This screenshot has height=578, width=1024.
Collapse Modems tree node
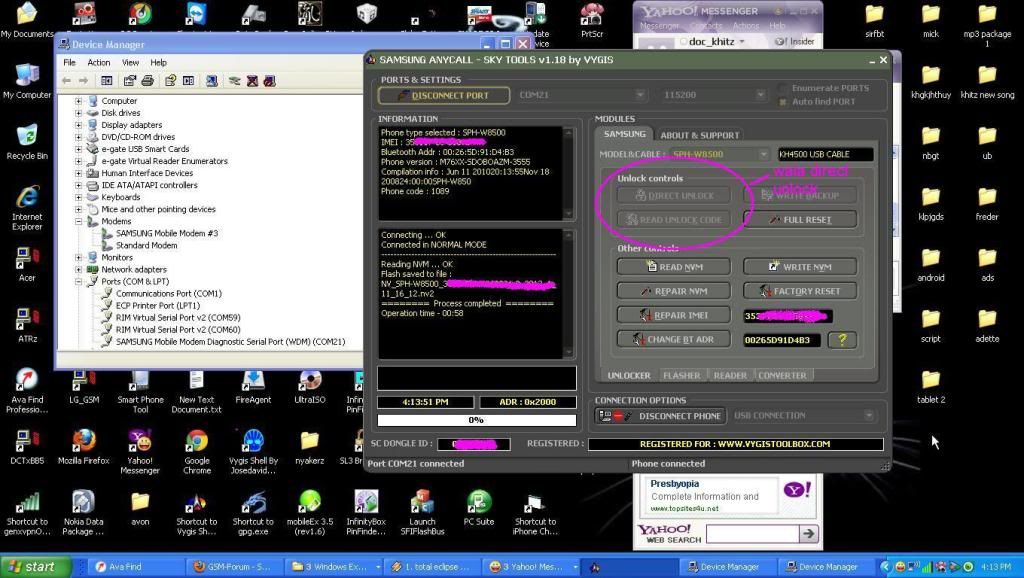[x=78, y=221]
